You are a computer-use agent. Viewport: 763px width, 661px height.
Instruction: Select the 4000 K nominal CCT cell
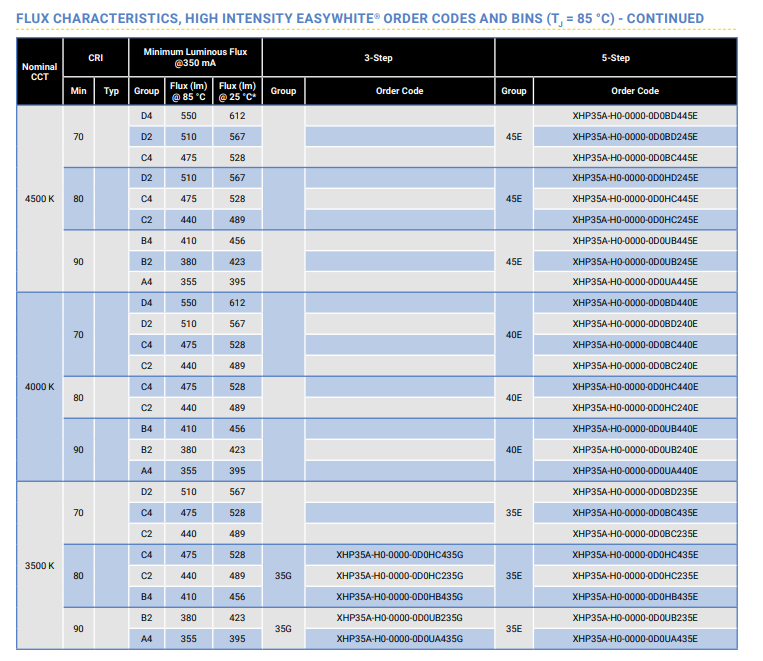click(x=39, y=387)
